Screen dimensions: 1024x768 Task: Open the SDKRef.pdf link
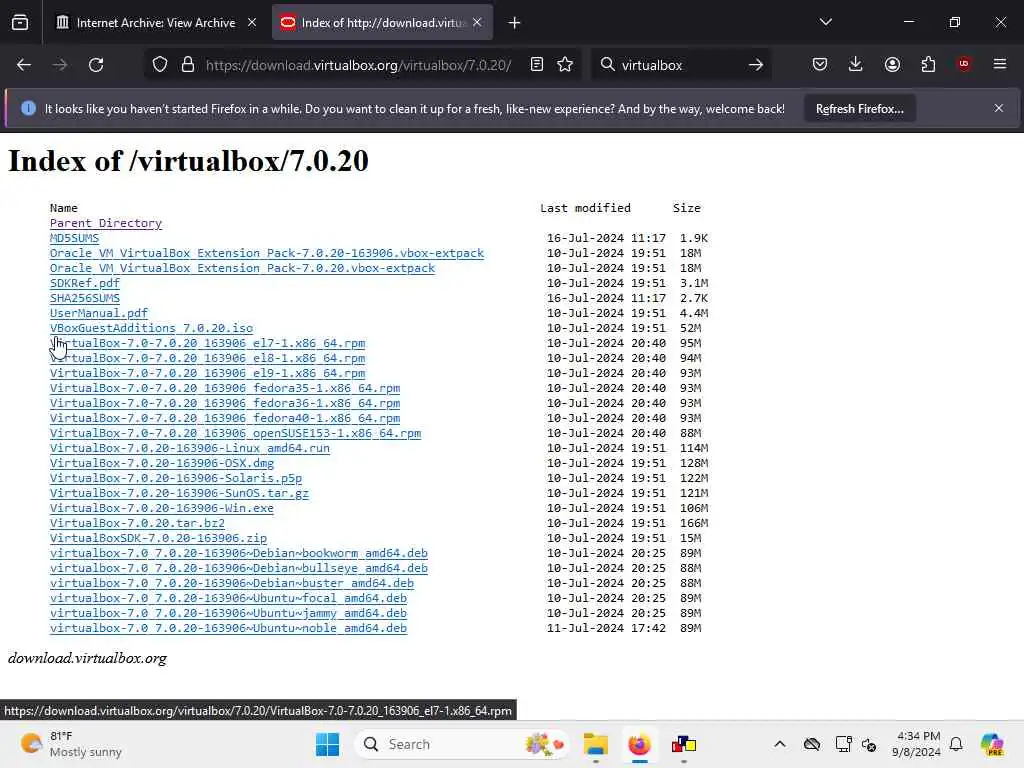(x=85, y=283)
